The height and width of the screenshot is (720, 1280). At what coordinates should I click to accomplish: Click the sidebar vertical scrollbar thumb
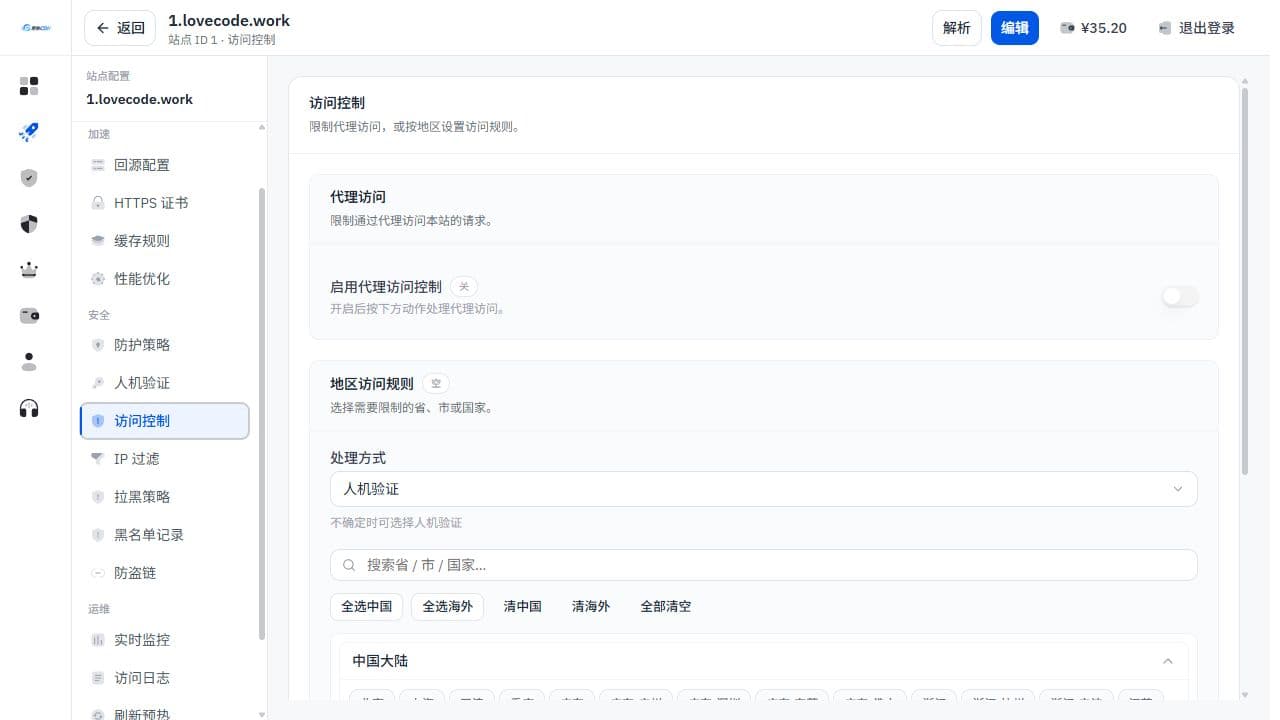tap(262, 413)
